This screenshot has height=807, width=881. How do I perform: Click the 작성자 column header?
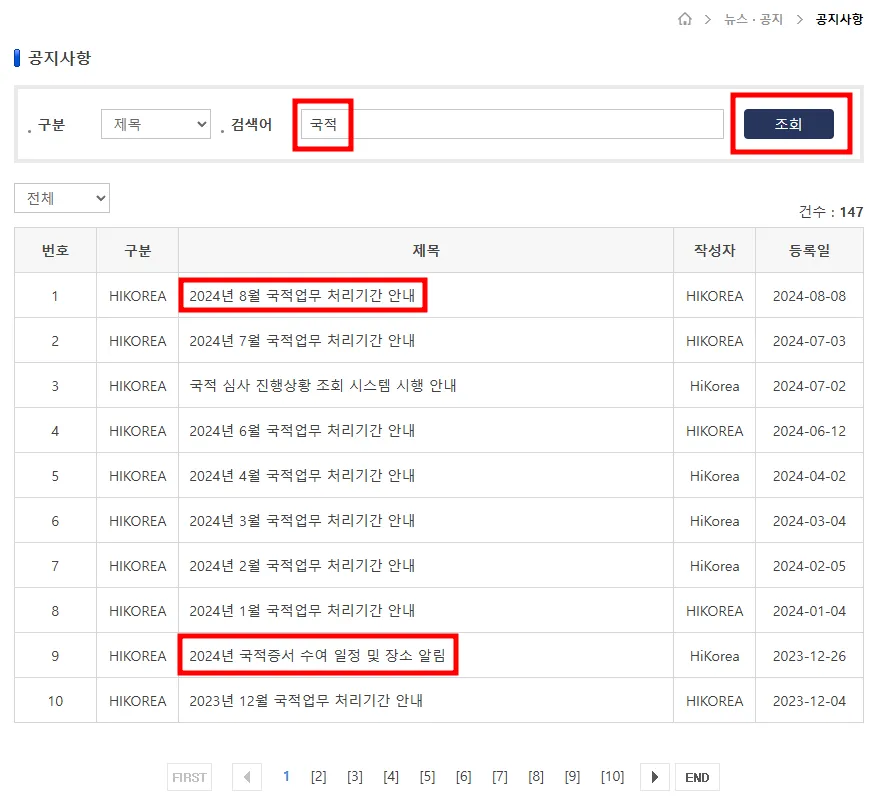click(715, 250)
